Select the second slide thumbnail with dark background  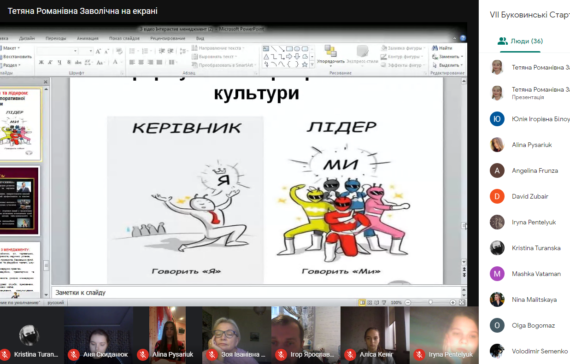(20, 201)
